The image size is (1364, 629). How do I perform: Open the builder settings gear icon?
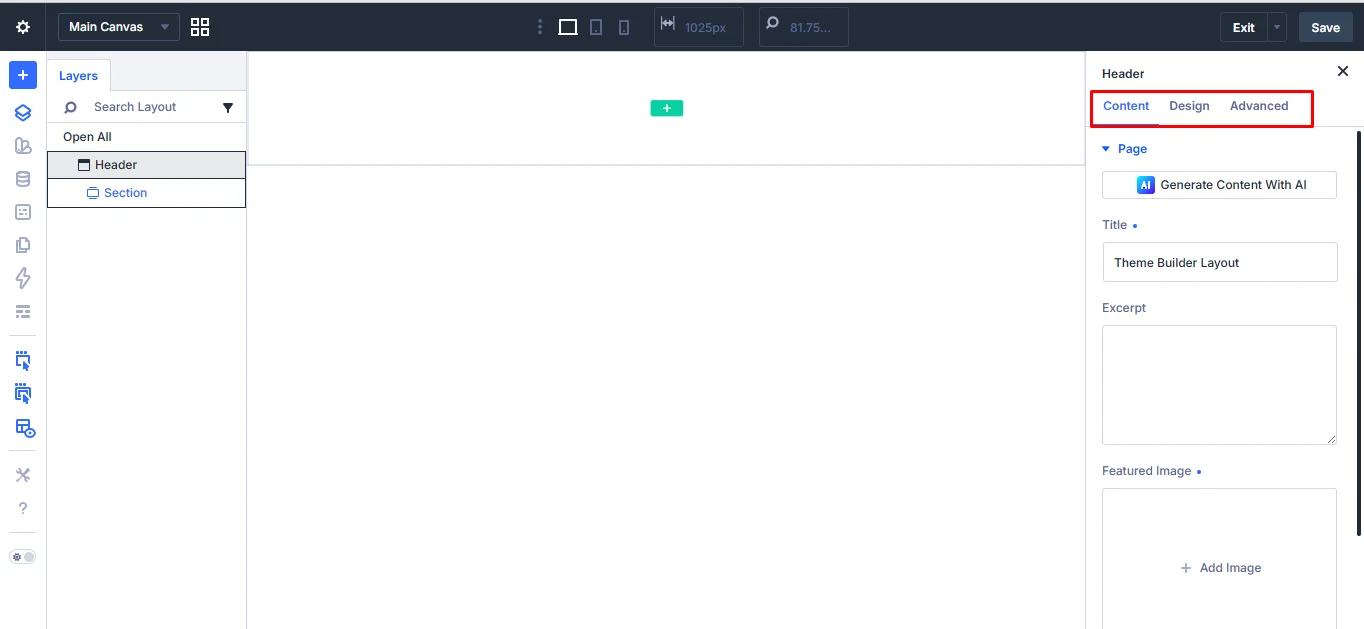pyautogui.click(x=23, y=27)
